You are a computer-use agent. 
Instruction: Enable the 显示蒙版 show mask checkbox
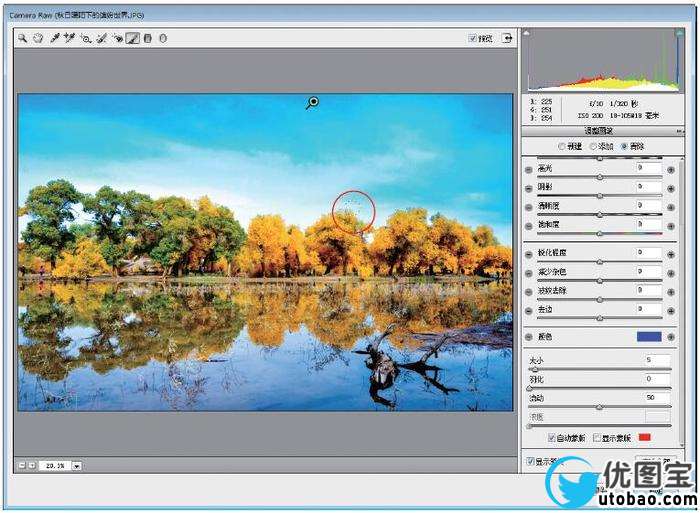click(x=596, y=438)
